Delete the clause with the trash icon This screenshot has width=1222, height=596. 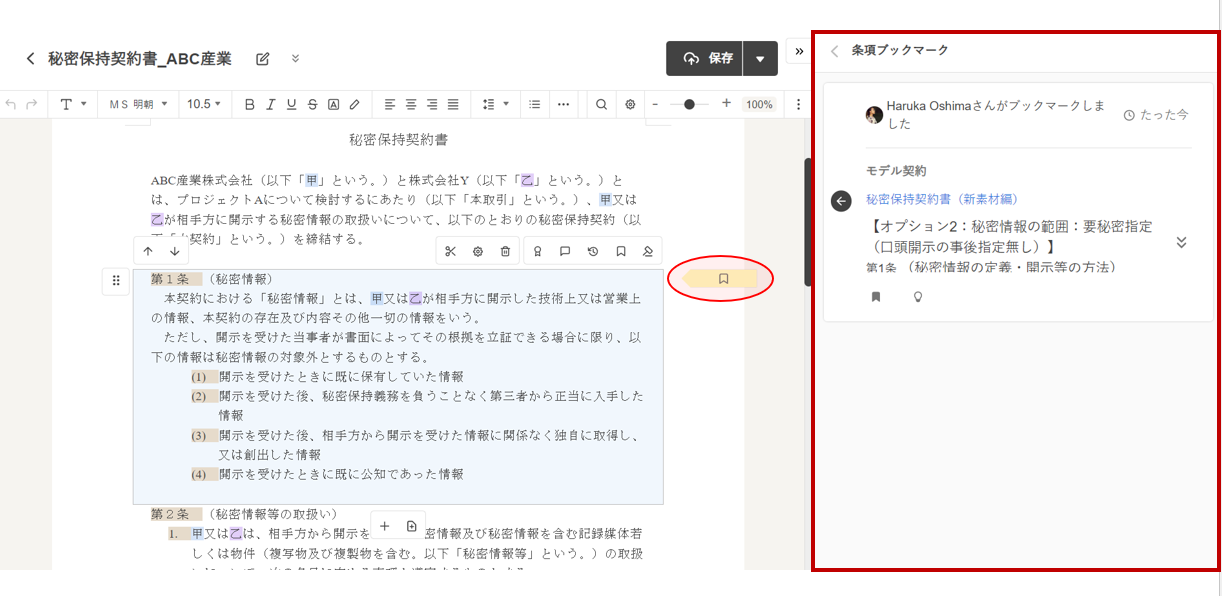click(505, 251)
